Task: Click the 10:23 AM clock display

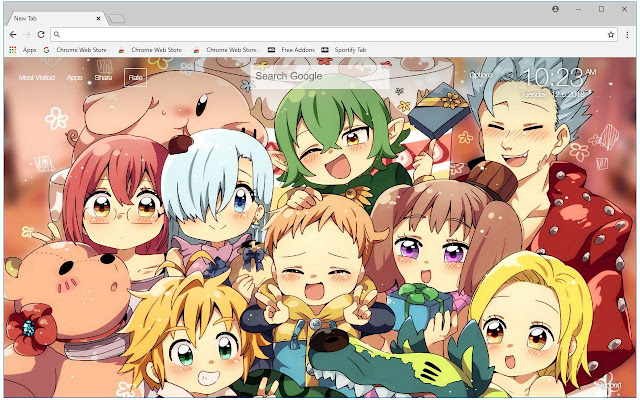Action: [558, 77]
